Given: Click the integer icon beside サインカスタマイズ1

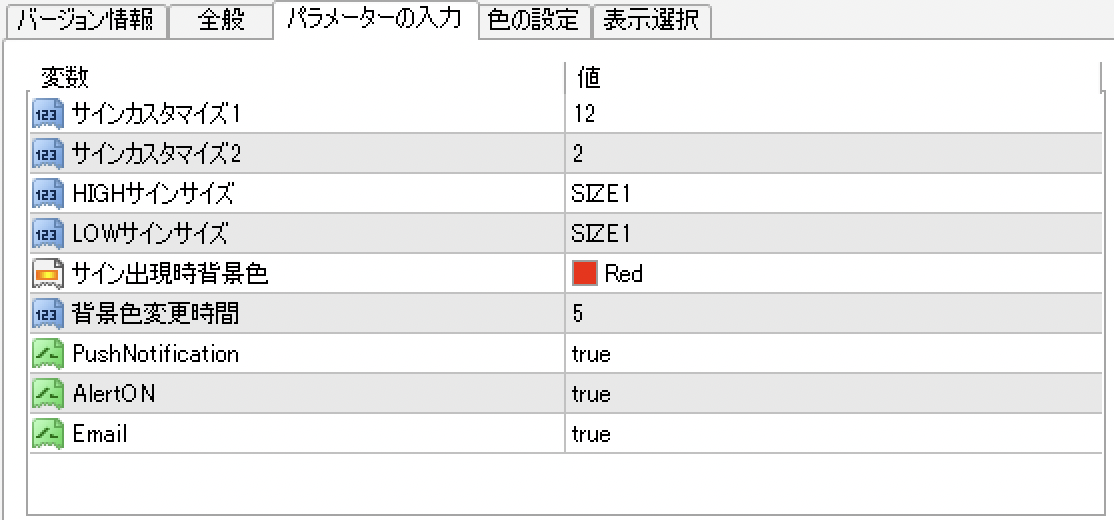Looking at the screenshot, I should (x=47, y=114).
